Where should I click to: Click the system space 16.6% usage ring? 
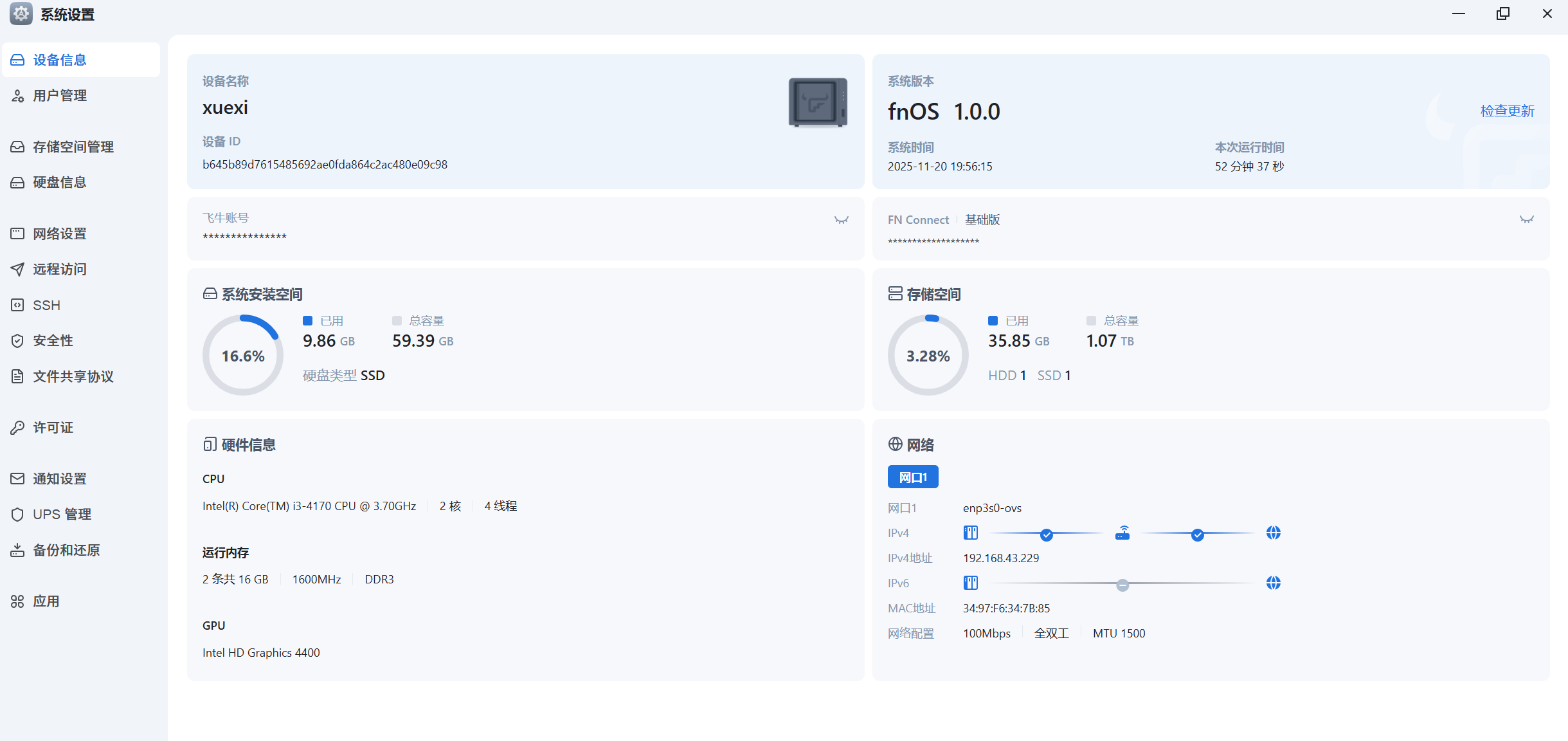(243, 356)
